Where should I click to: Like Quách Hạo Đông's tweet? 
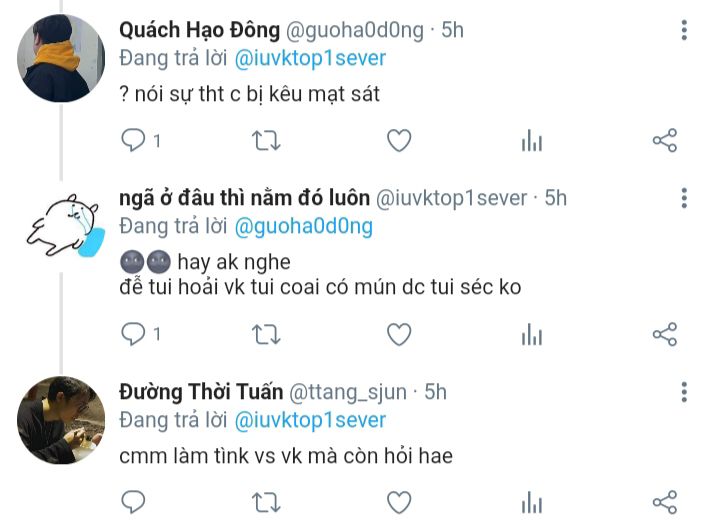[x=399, y=140]
